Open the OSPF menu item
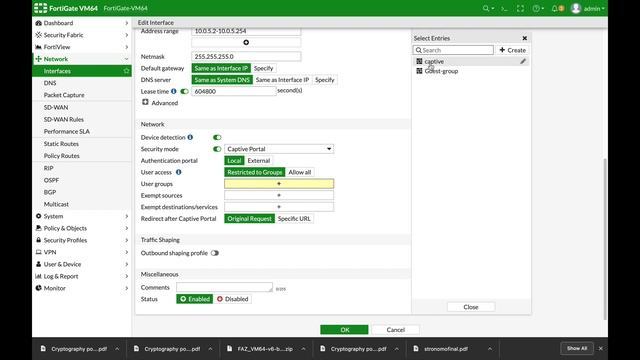The image size is (640, 360). coord(51,180)
